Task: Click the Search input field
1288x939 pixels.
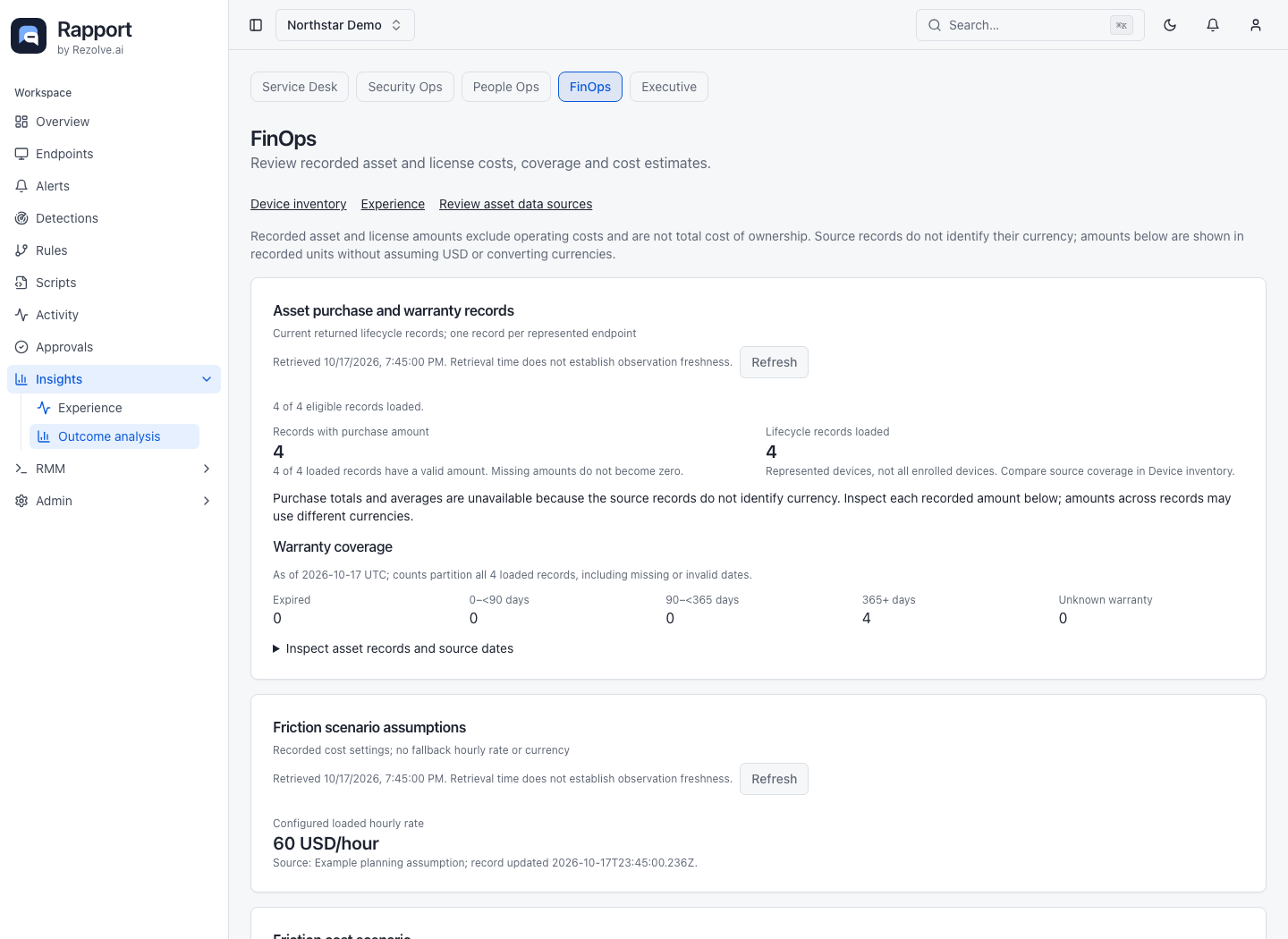Action: (x=1030, y=25)
